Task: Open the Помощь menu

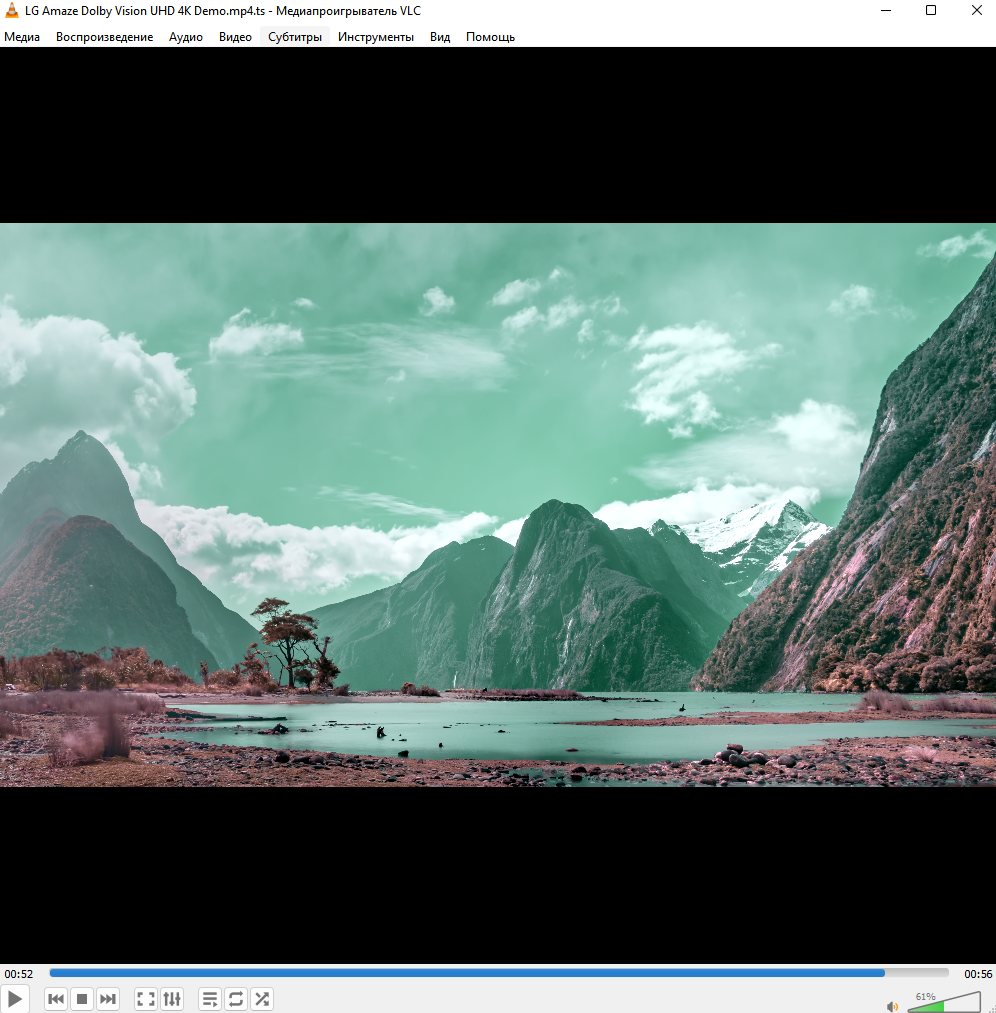Action: pyautogui.click(x=490, y=37)
